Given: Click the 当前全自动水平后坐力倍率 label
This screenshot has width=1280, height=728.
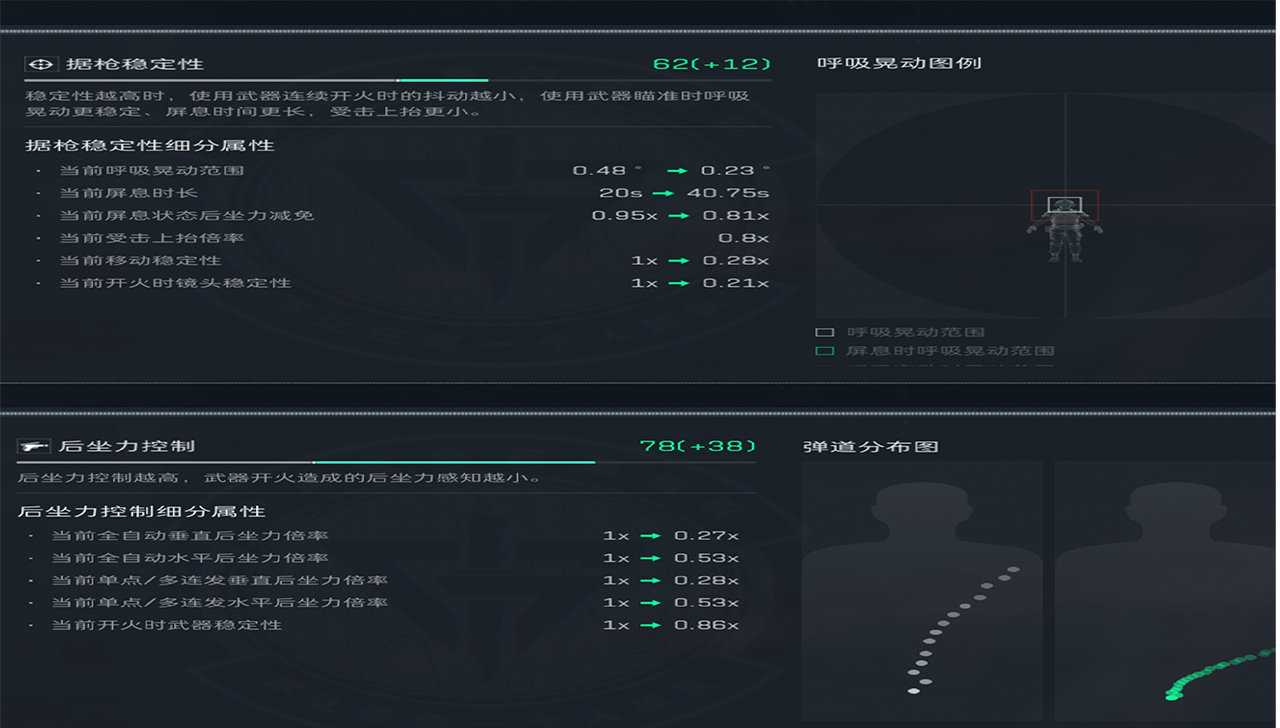Looking at the screenshot, I should [190, 558].
